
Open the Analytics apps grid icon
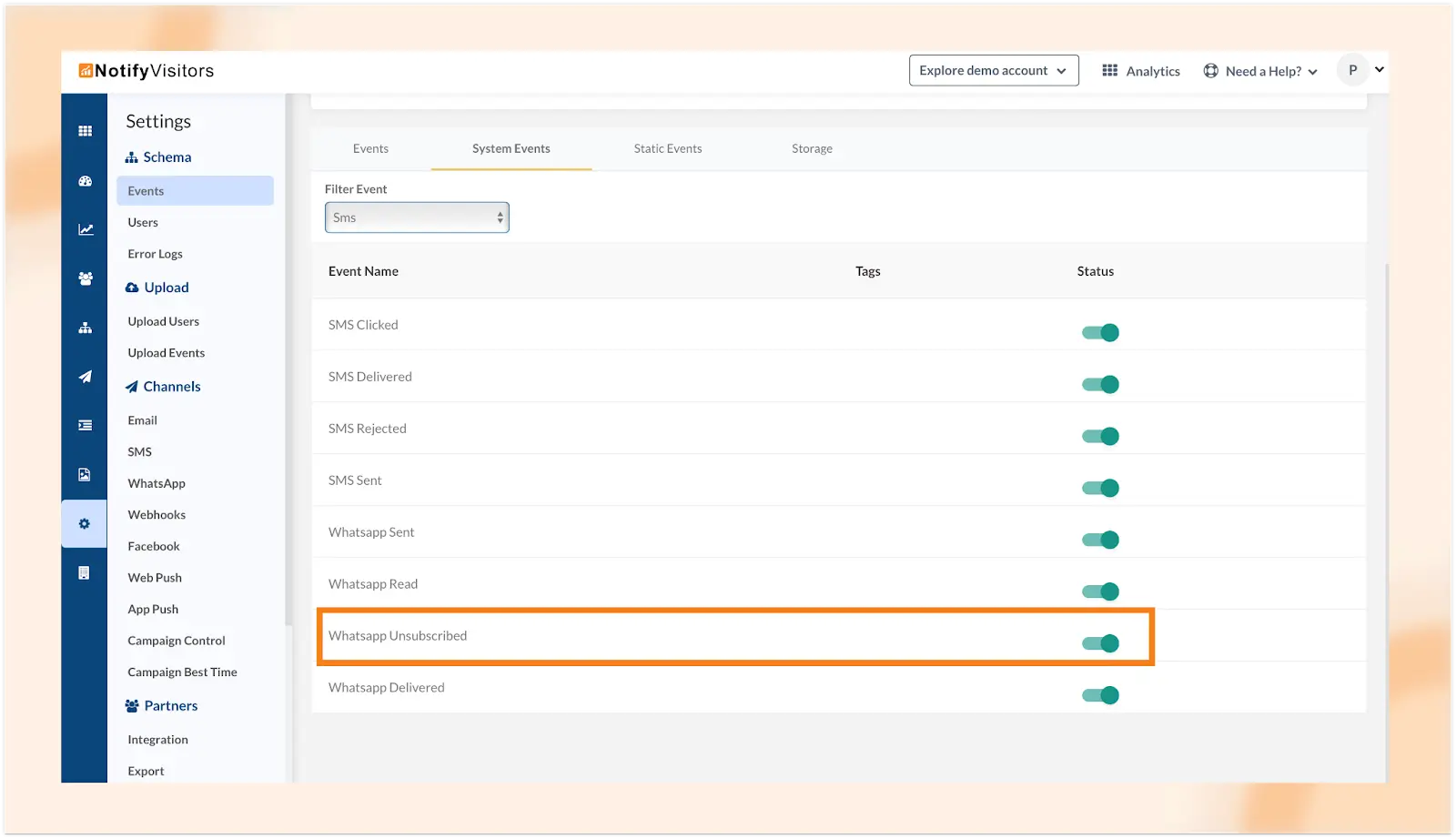(x=1109, y=71)
